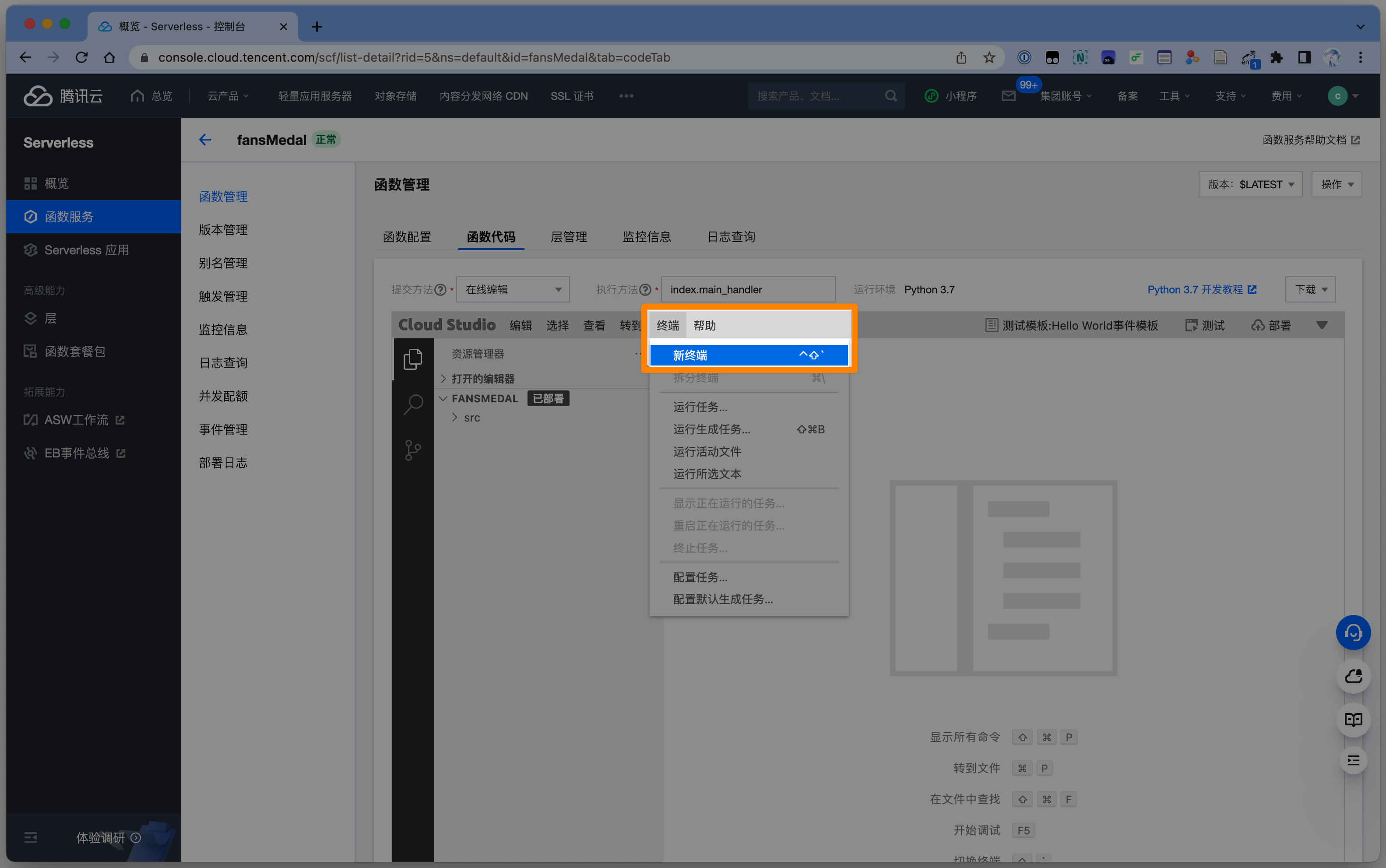
Task: Click the 部署 deploy cloud icon
Action: (1270, 326)
